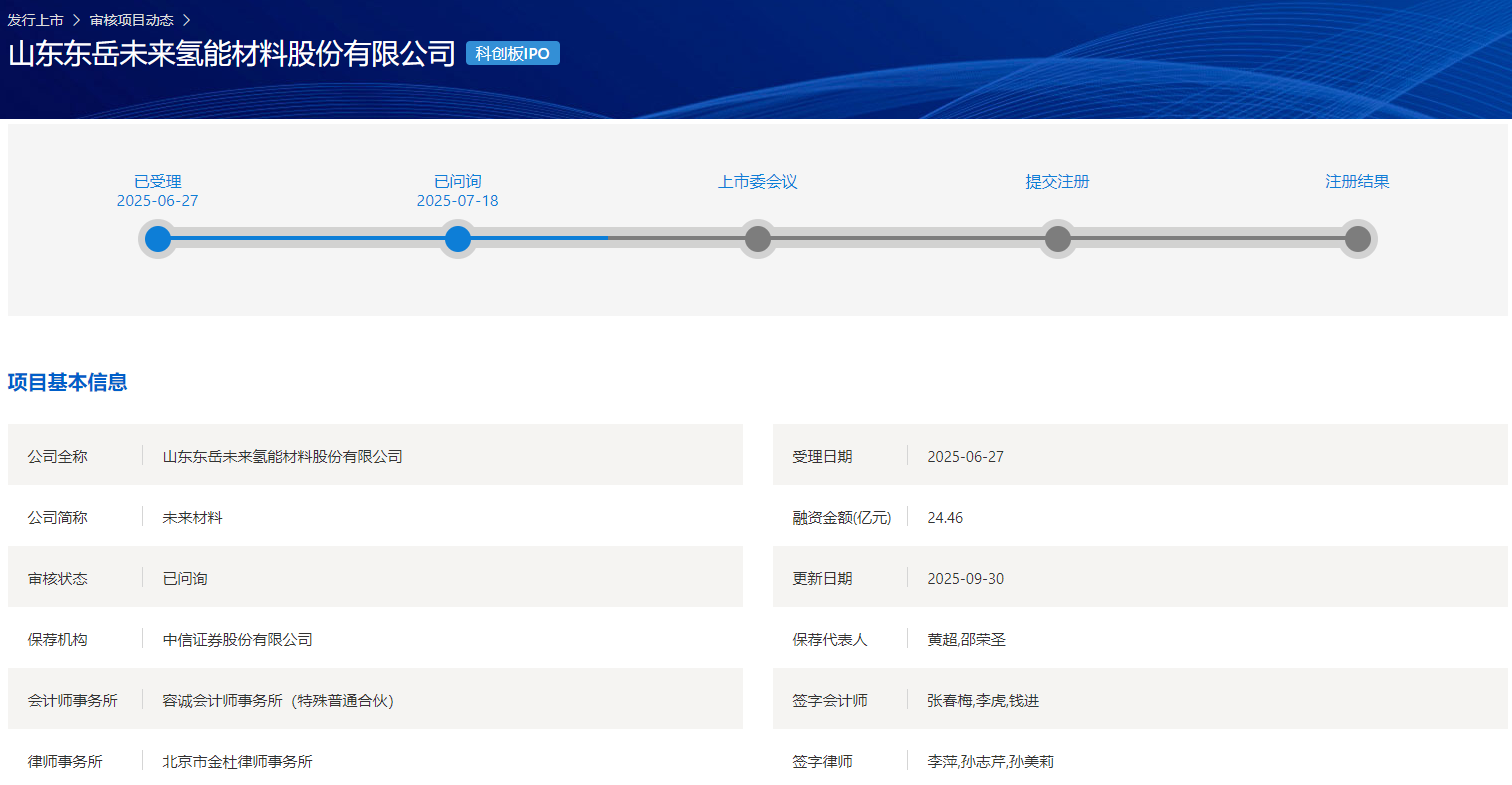
Task: Click the 项目基本信息 section heading
Action: pos(68,382)
